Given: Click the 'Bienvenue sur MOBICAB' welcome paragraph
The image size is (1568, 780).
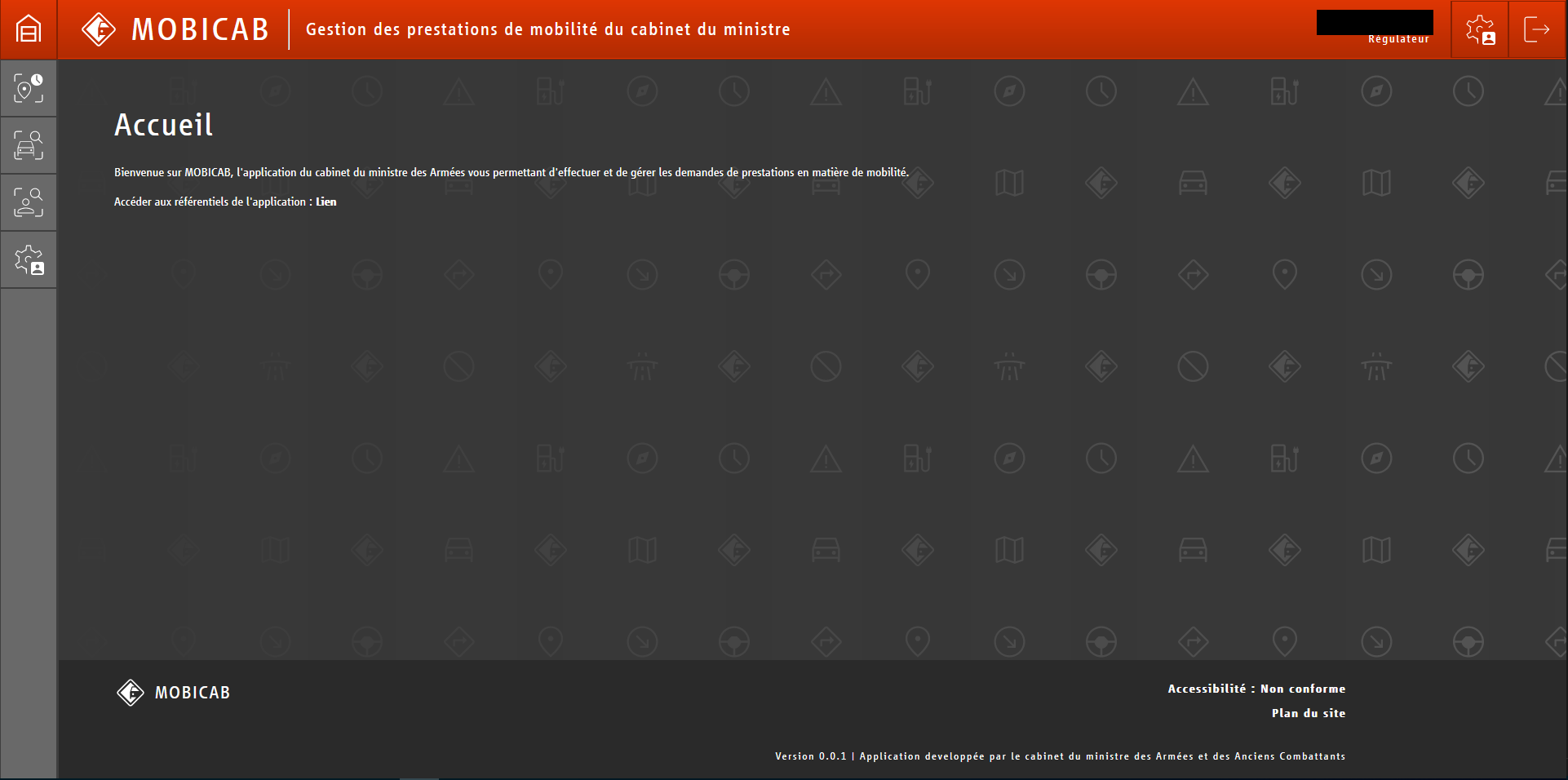Looking at the screenshot, I should (511, 173).
